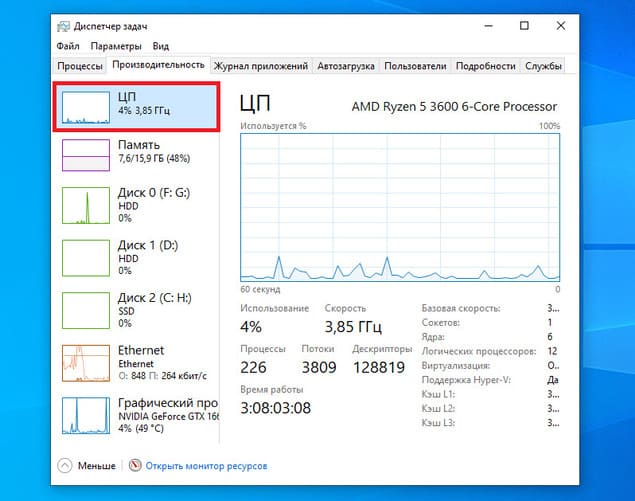The height and width of the screenshot is (501, 635).
Task: Open the Параметры menu
Action: (116, 46)
